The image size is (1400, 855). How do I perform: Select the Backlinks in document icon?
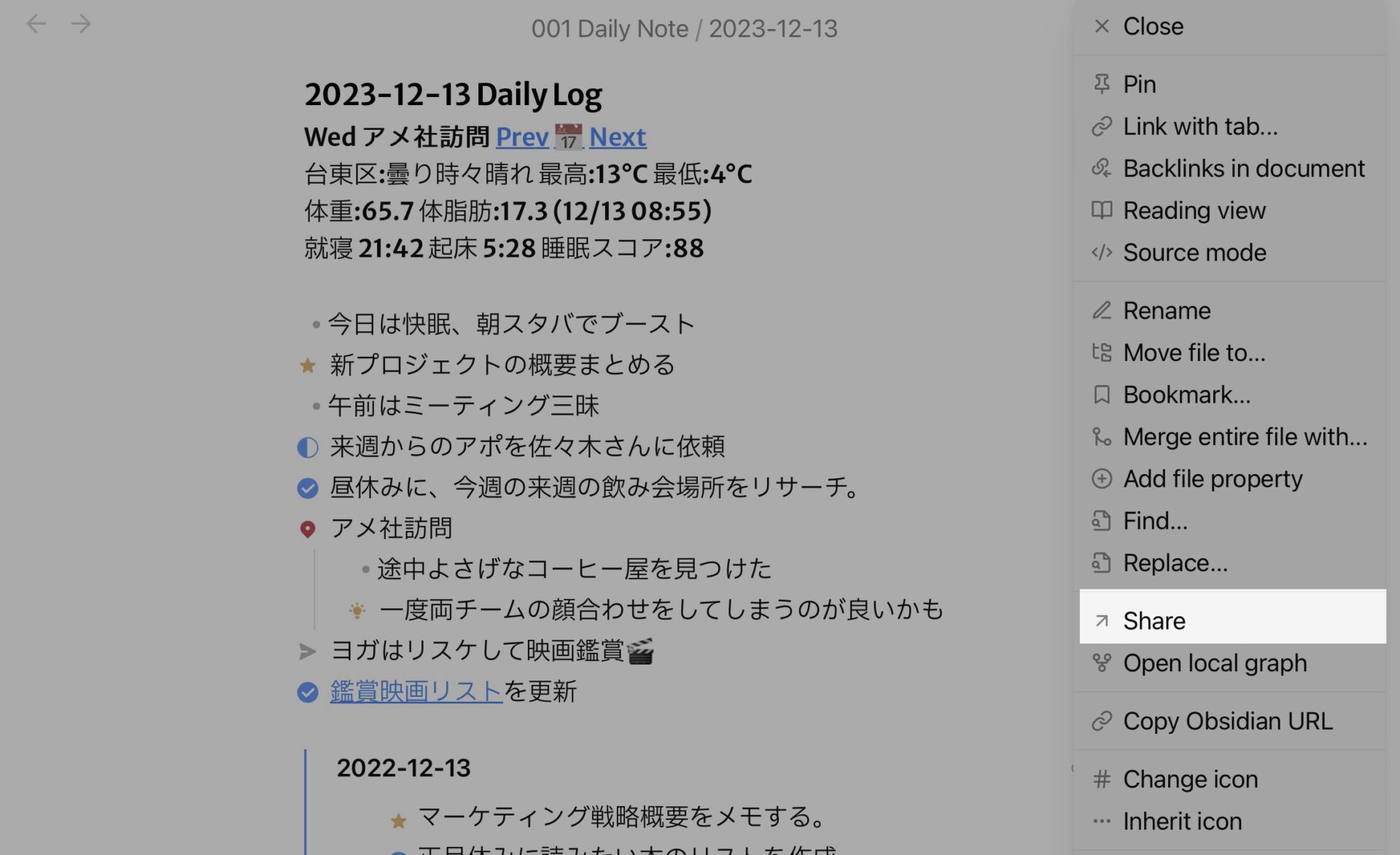[x=1101, y=168]
